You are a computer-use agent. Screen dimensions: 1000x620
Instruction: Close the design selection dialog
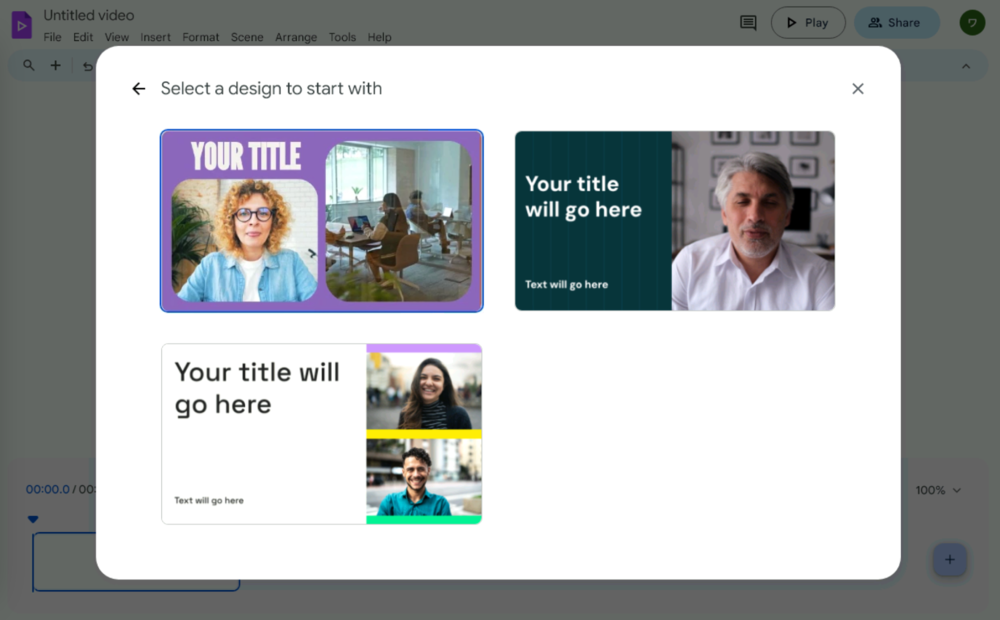[857, 89]
